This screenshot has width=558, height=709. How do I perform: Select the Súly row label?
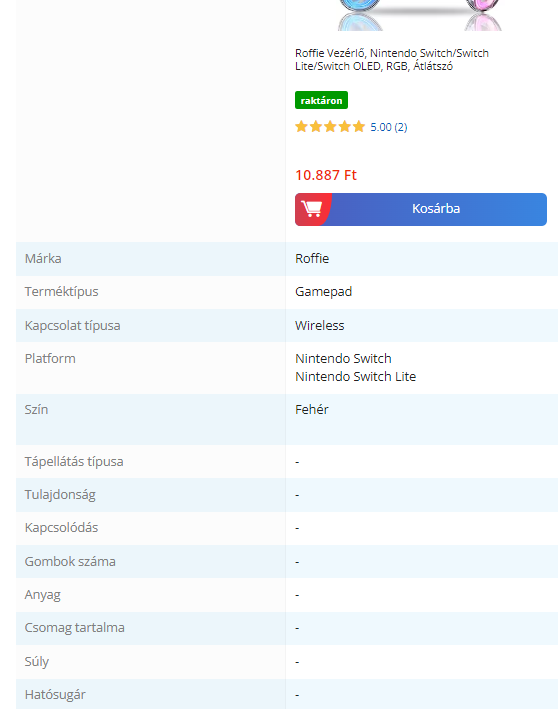(x=37, y=662)
